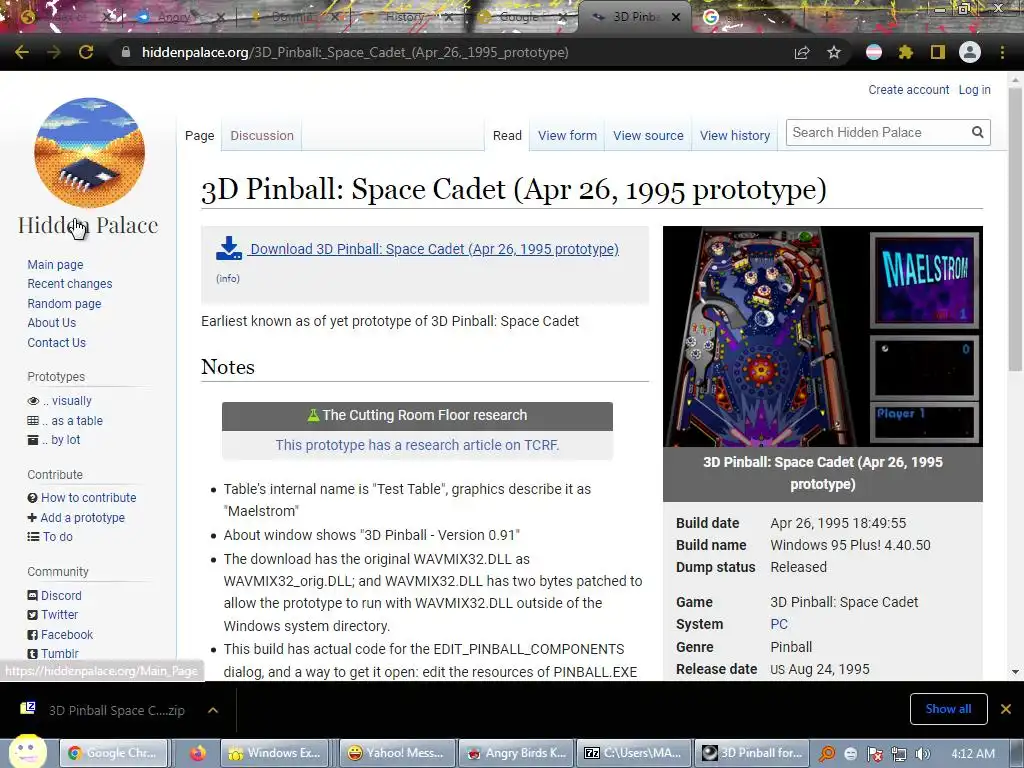1024x768 pixels.
Task: Open the Facebook community link
Action: click(67, 634)
